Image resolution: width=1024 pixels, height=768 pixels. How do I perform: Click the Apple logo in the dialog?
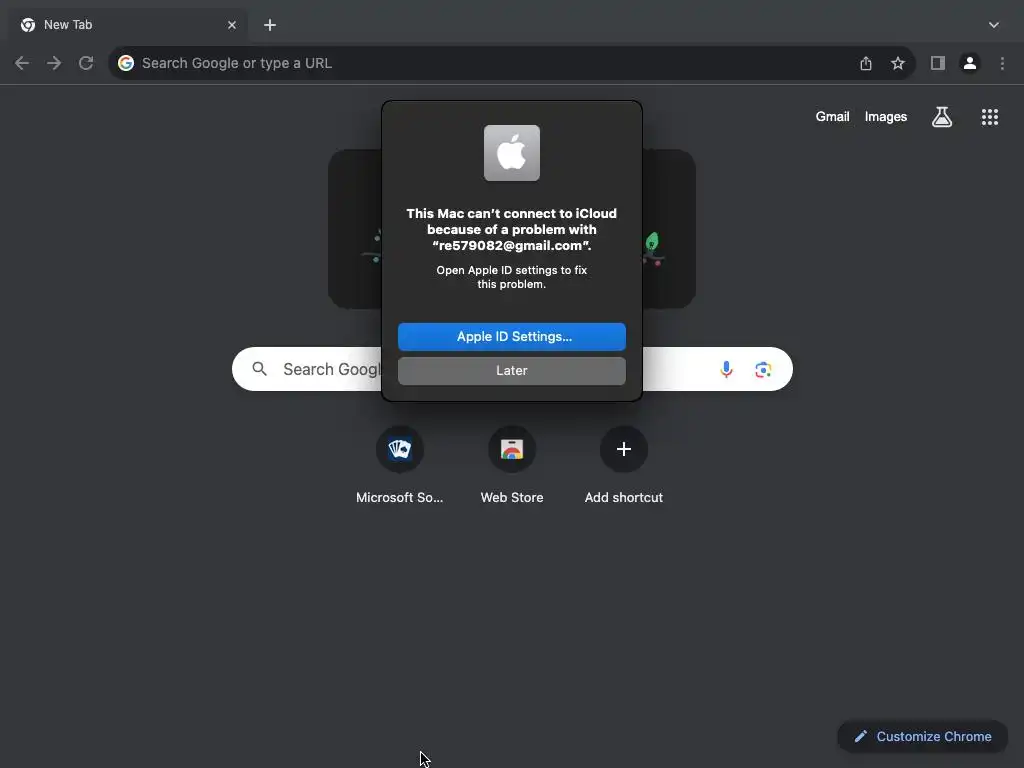pos(511,153)
